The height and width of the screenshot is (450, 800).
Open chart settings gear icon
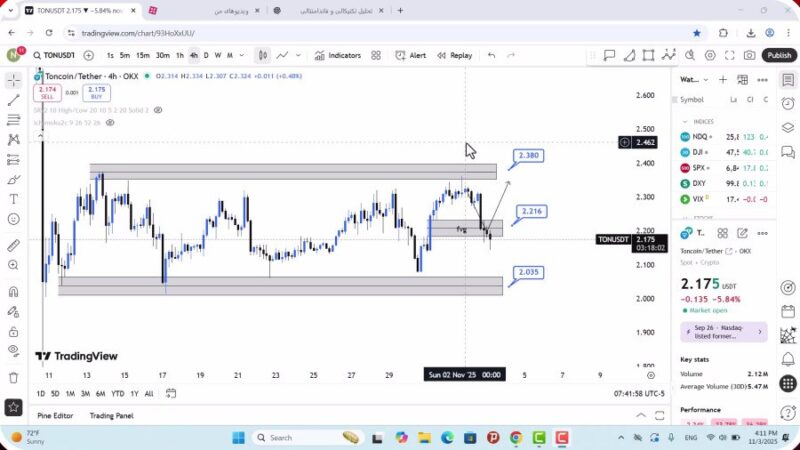point(710,55)
